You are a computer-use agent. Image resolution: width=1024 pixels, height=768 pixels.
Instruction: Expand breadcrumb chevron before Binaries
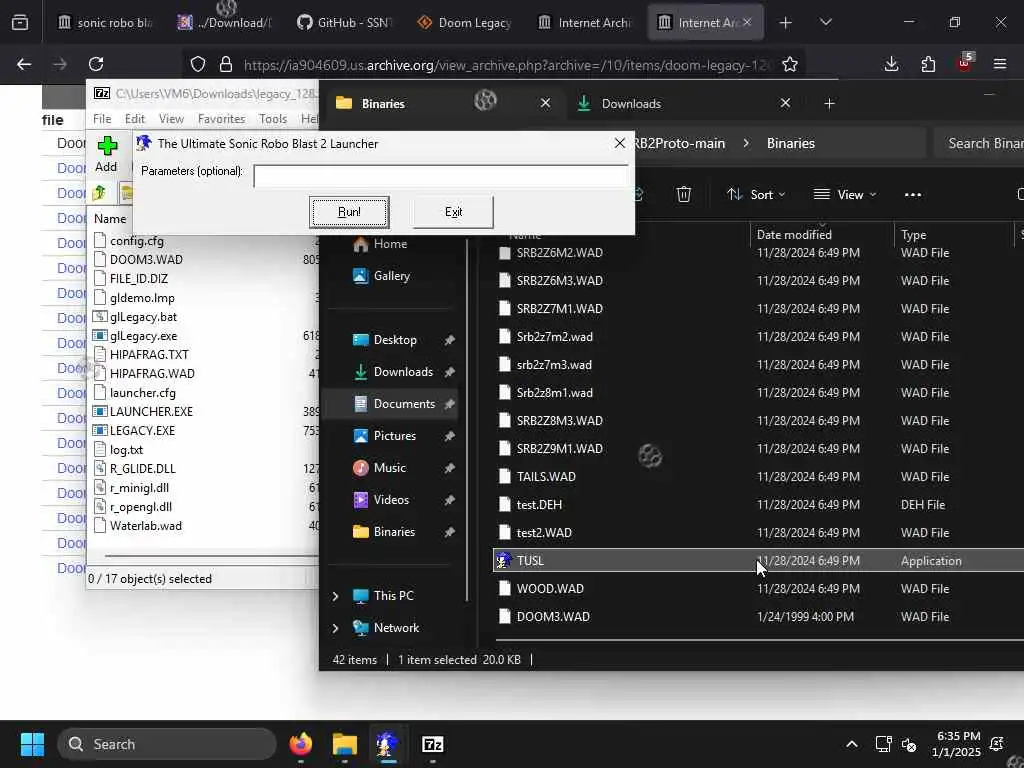coord(746,143)
